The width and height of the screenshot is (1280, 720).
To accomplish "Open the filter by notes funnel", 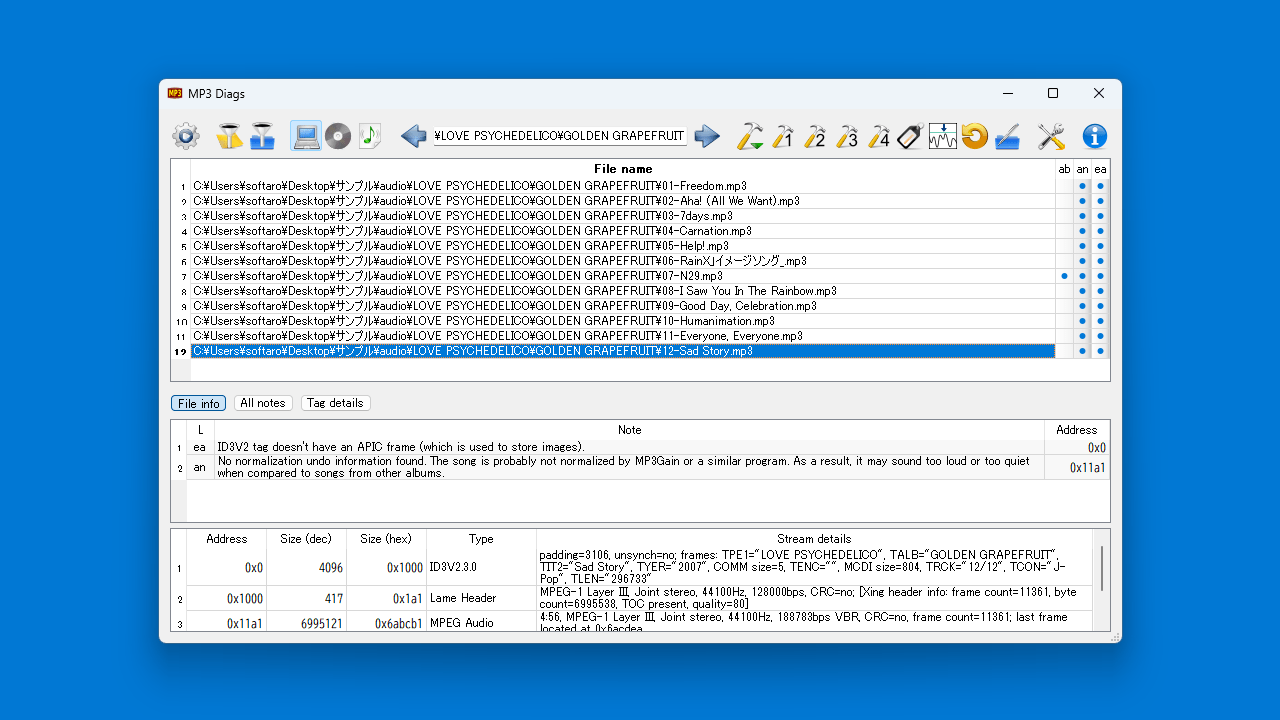I will tap(230, 136).
